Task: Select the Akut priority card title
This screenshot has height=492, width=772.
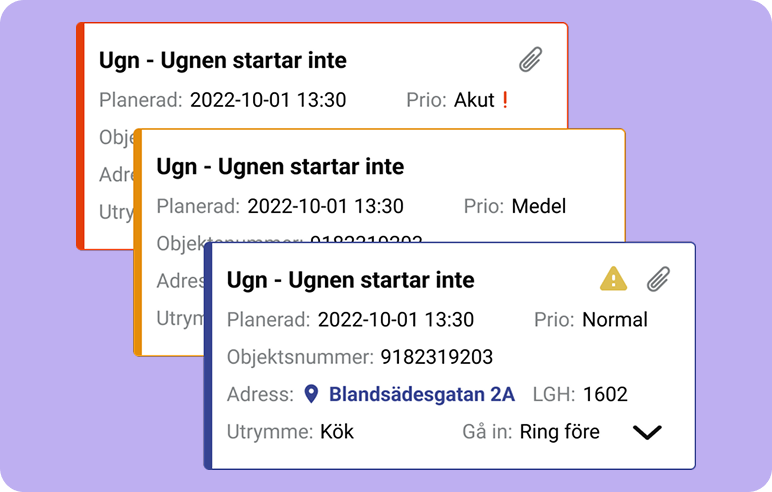Action: coord(222,60)
